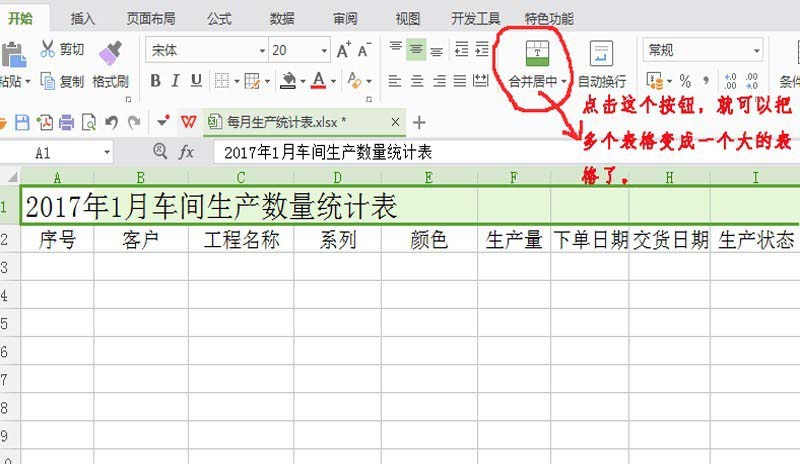Apply the red font color A
The height and width of the screenshot is (464, 800).
click(319, 80)
